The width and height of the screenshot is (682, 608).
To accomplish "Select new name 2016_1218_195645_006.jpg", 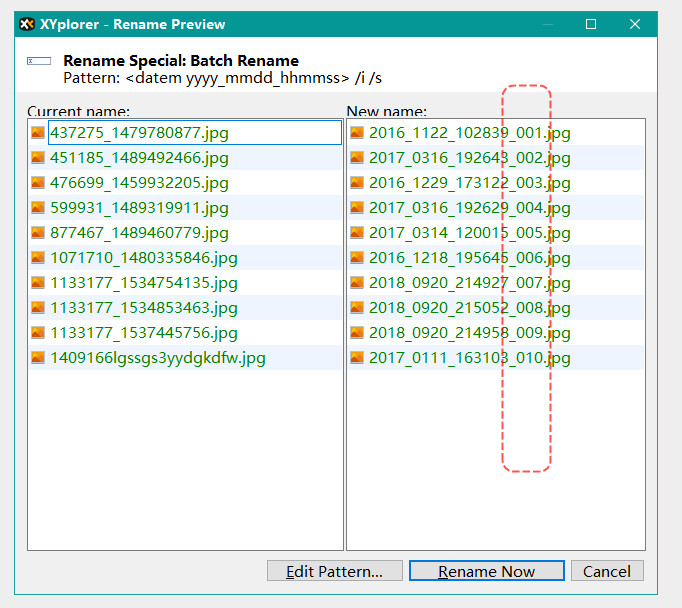I will tap(469, 257).
